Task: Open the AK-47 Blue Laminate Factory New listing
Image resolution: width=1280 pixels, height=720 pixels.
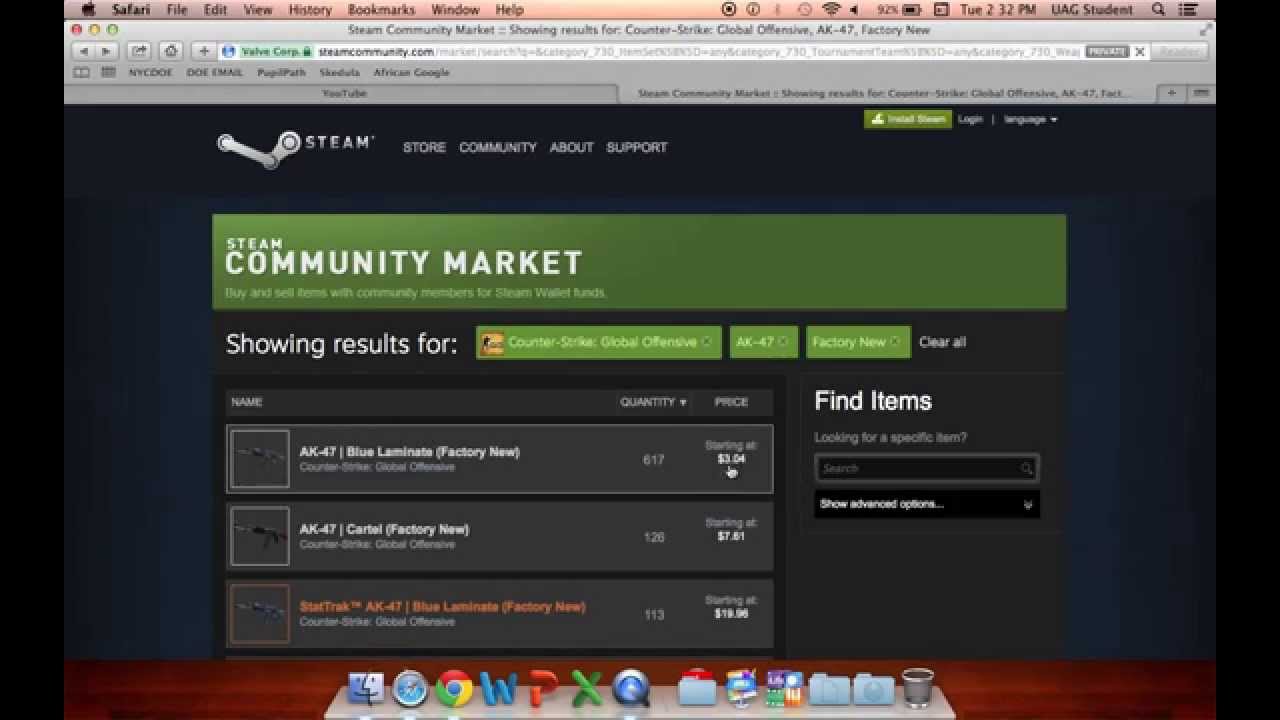Action: click(499, 459)
